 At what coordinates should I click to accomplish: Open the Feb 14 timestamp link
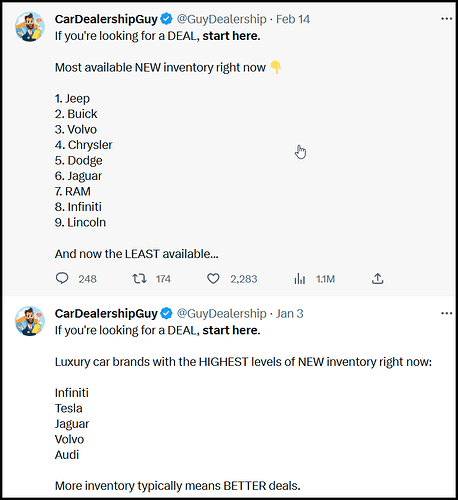coord(293,19)
